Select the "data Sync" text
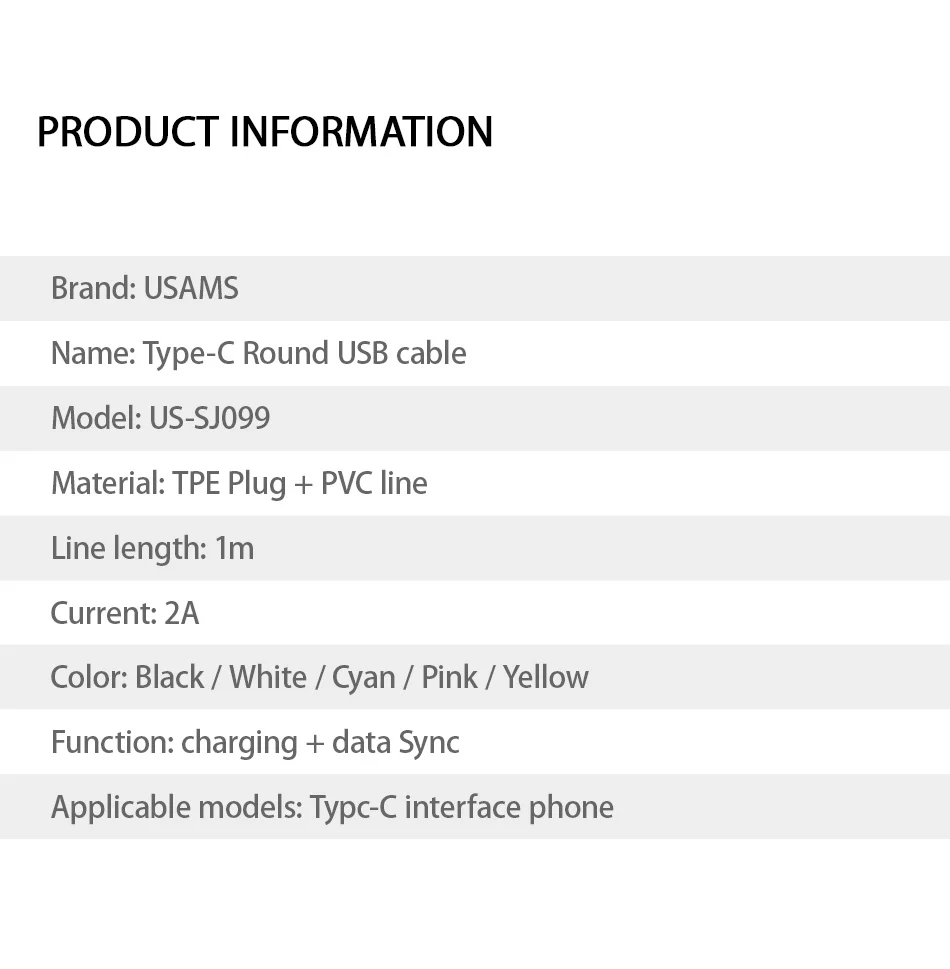 [x=396, y=742]
